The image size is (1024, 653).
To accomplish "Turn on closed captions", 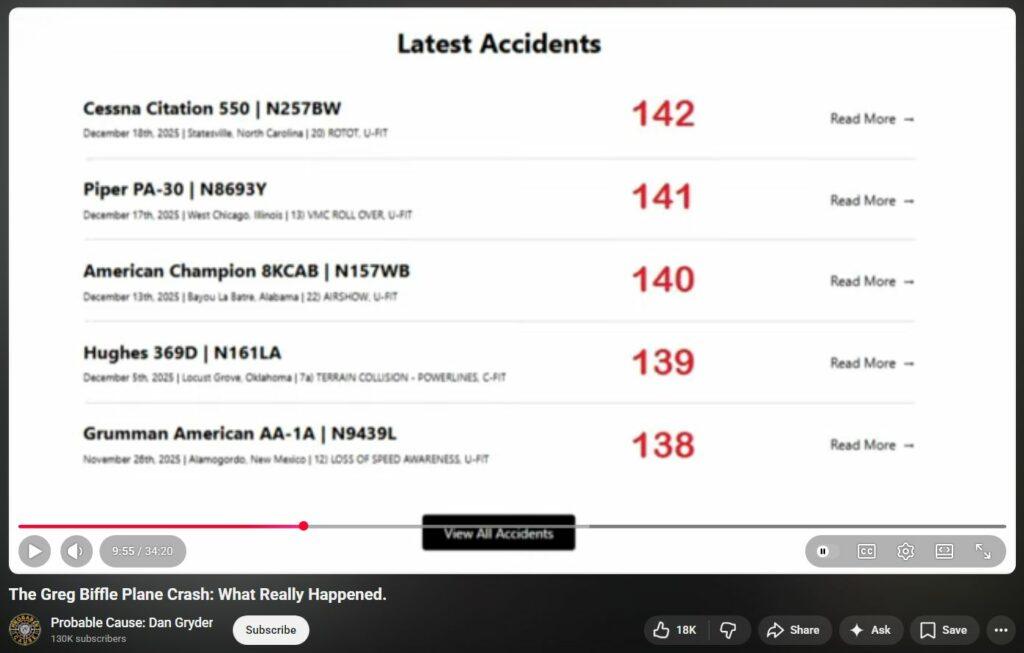I will [x=866, y=551].
